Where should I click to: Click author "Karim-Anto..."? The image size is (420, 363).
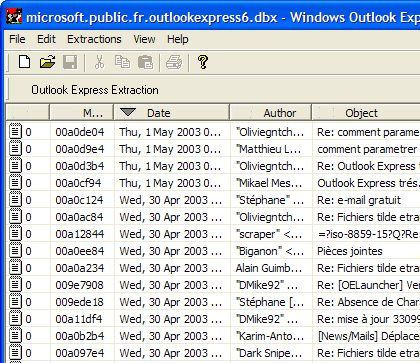[x=269, y=336]
